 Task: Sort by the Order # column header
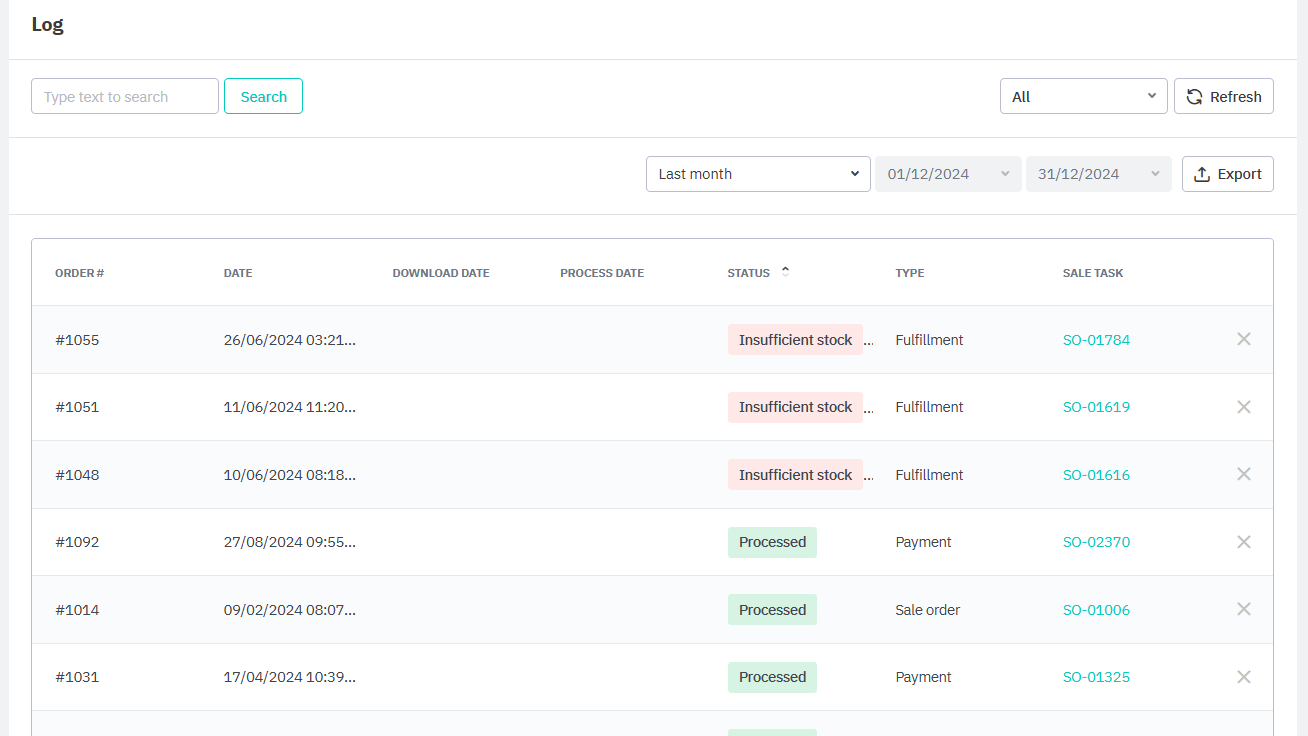[x=80, y=273]
